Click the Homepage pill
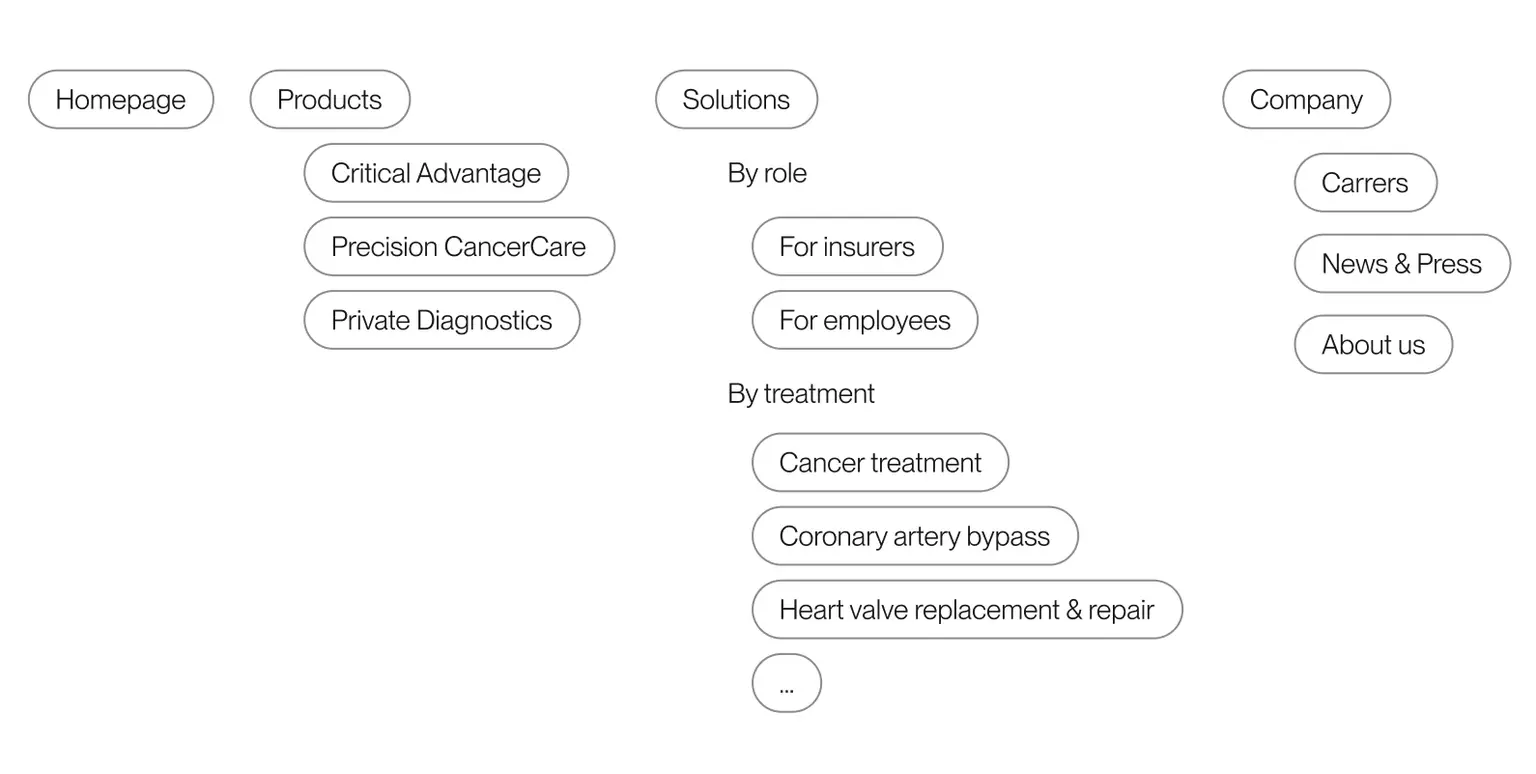1536x774 pixels. coord(121,100)
